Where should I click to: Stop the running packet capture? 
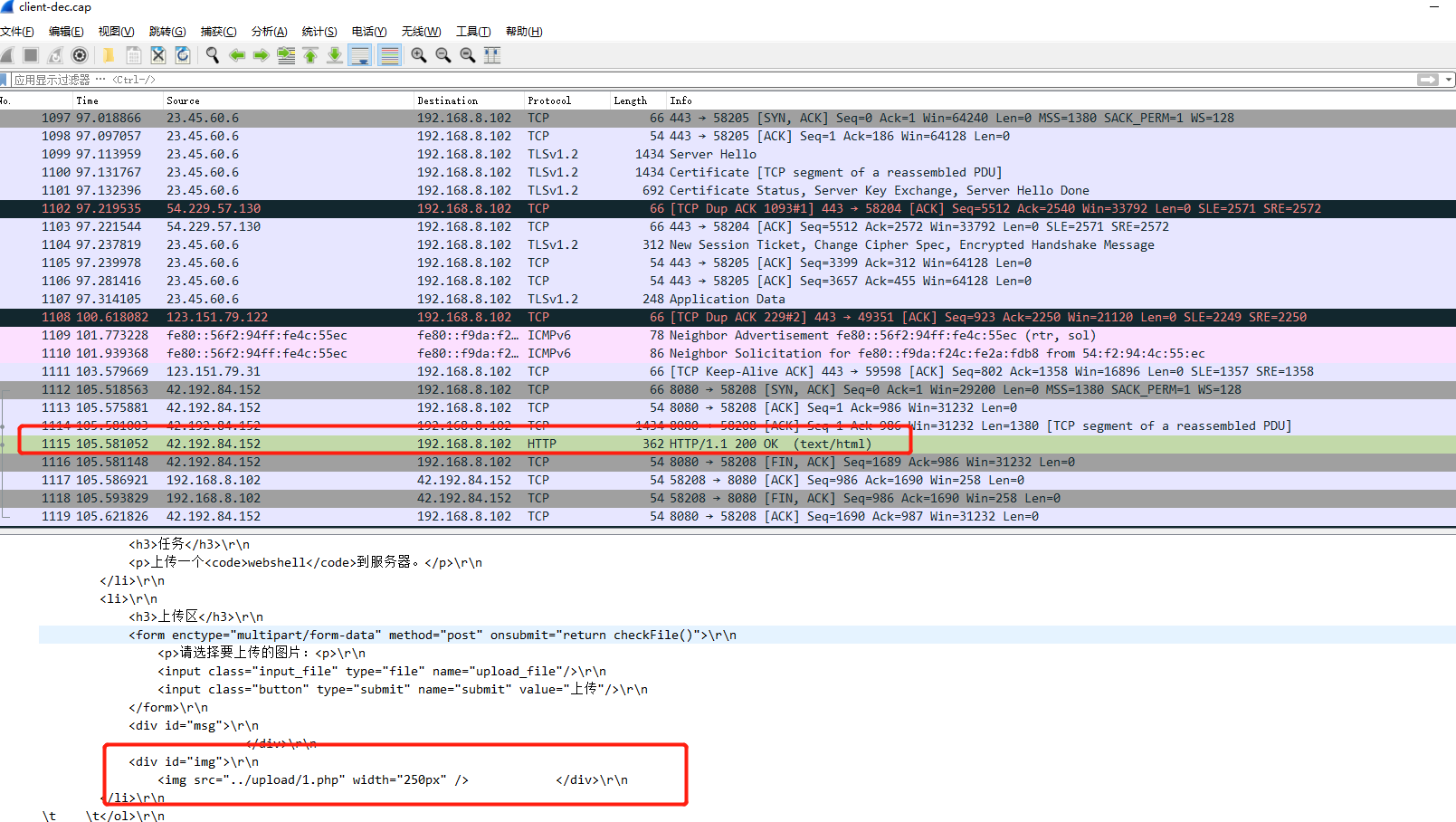[x=31, y=55]
